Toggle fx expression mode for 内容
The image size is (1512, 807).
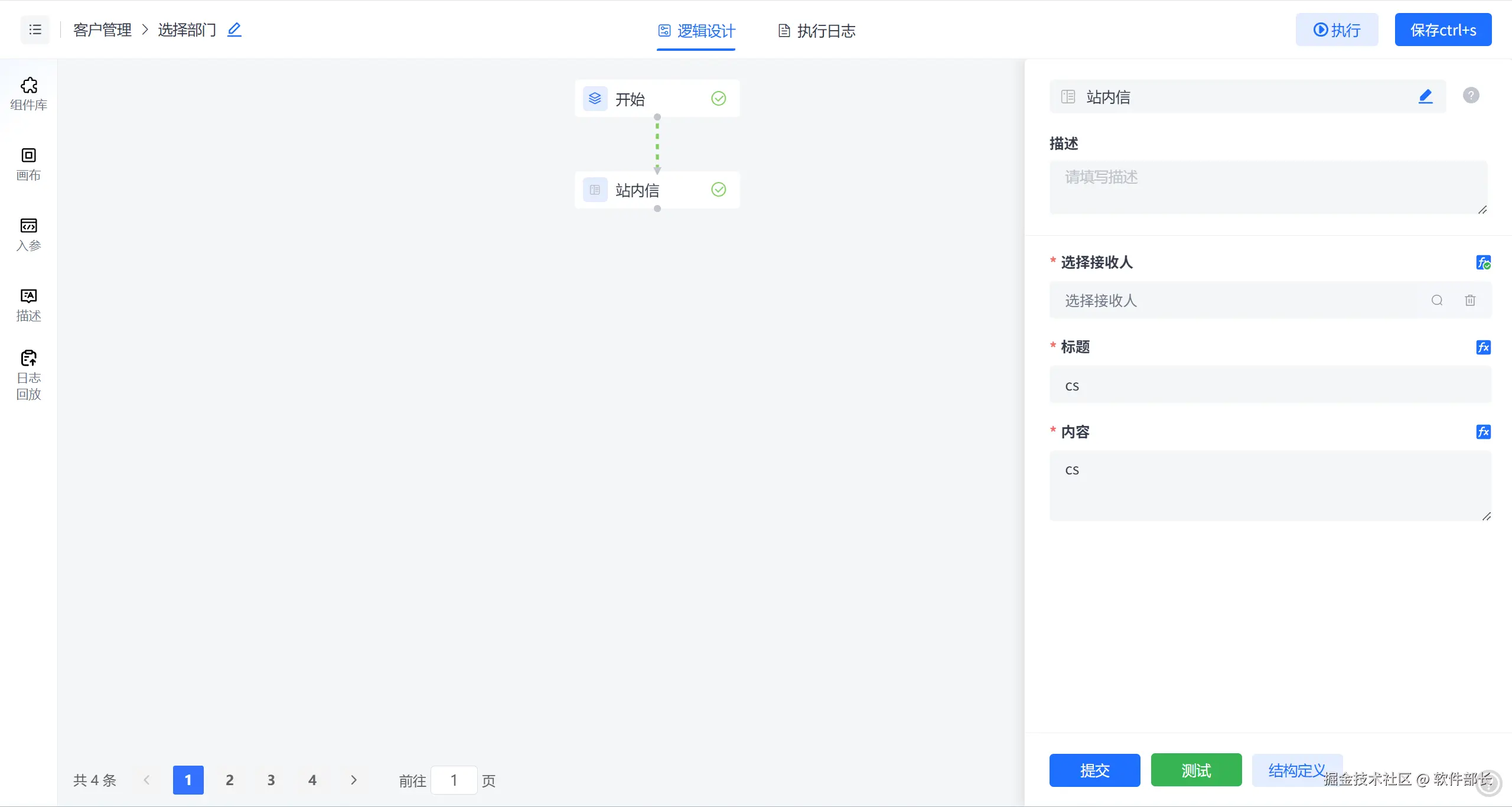pyautogui.click(x=1483, y=432)
